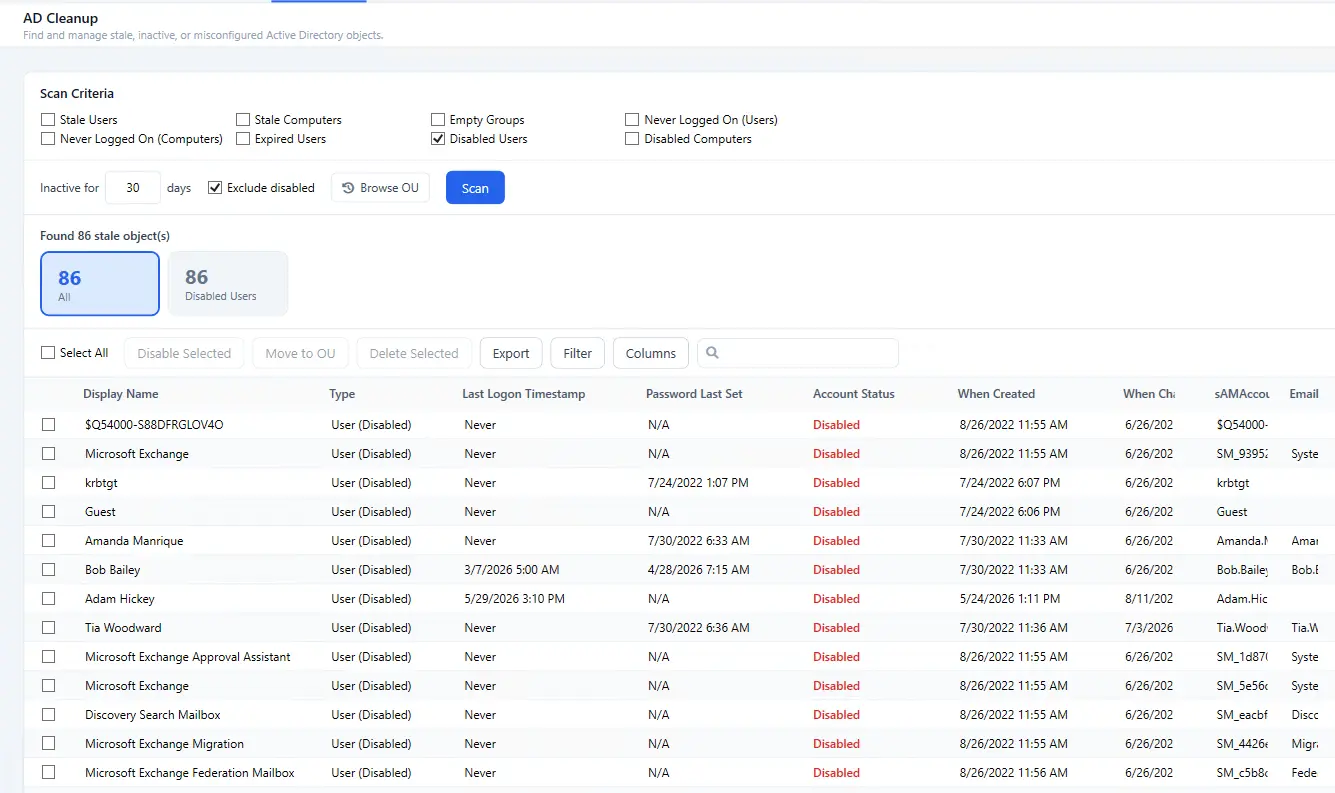
Task: Open the Filter options
Action: tap(578, 353)
